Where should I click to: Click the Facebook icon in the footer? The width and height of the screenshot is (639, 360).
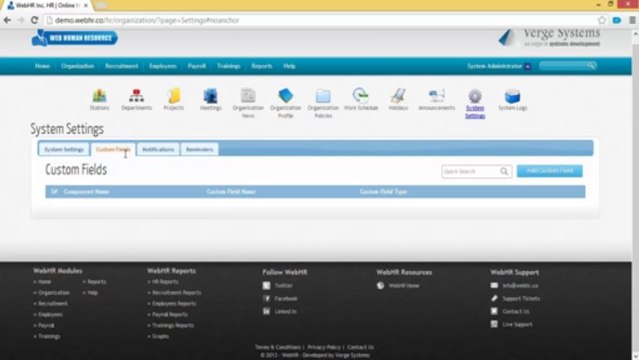(x=266, y=298)
